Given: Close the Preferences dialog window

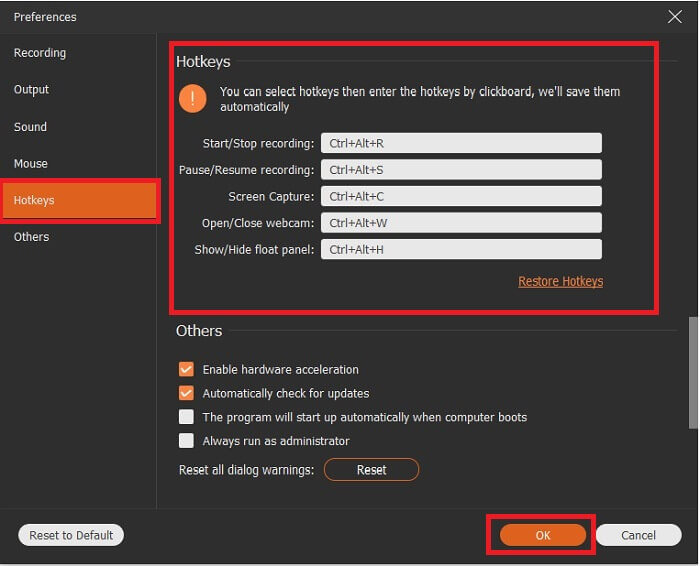Looking at the screenshot, I should coord(674,16).
